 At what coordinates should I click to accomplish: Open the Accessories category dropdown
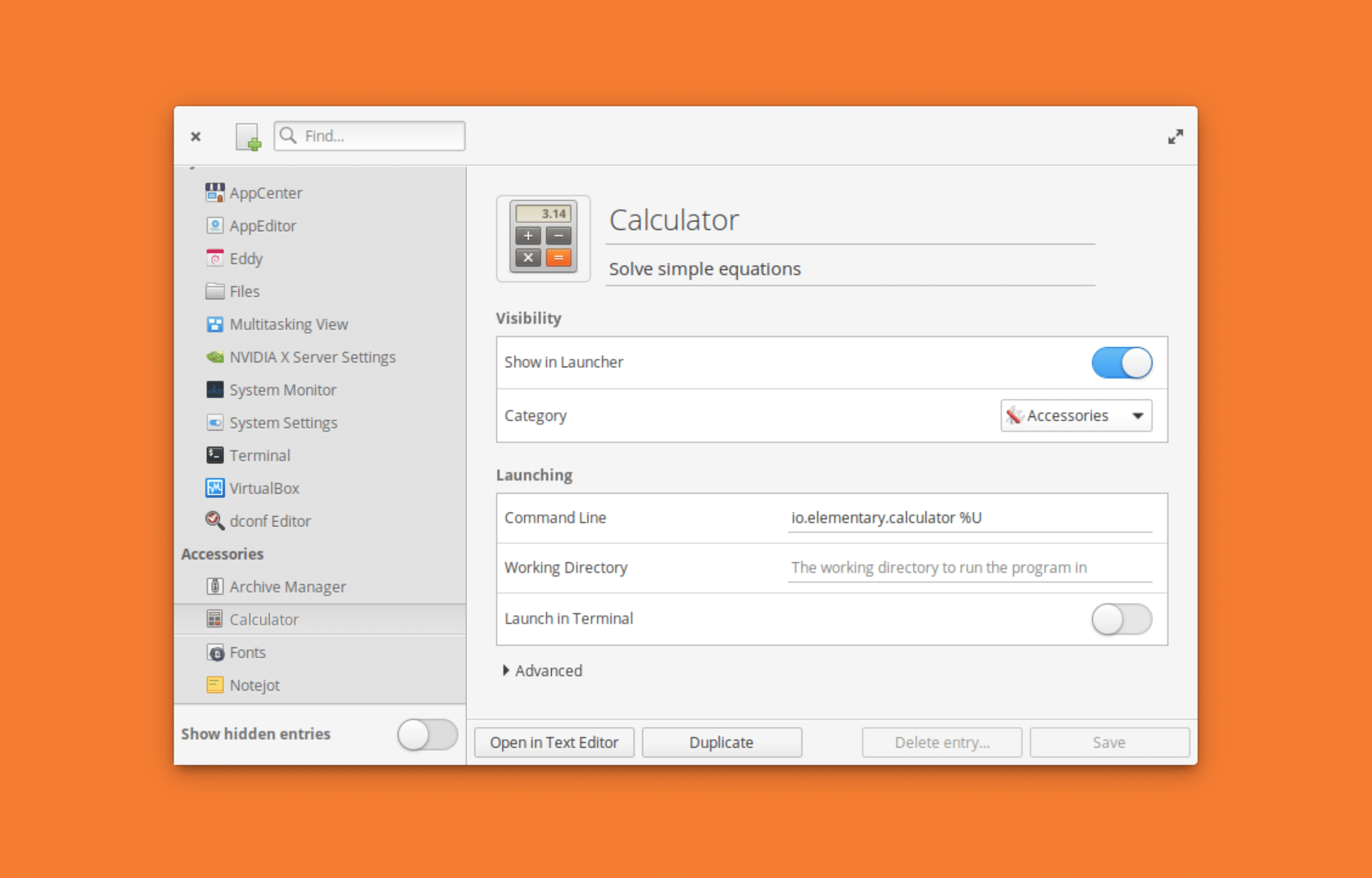[x=1076, y=415]
